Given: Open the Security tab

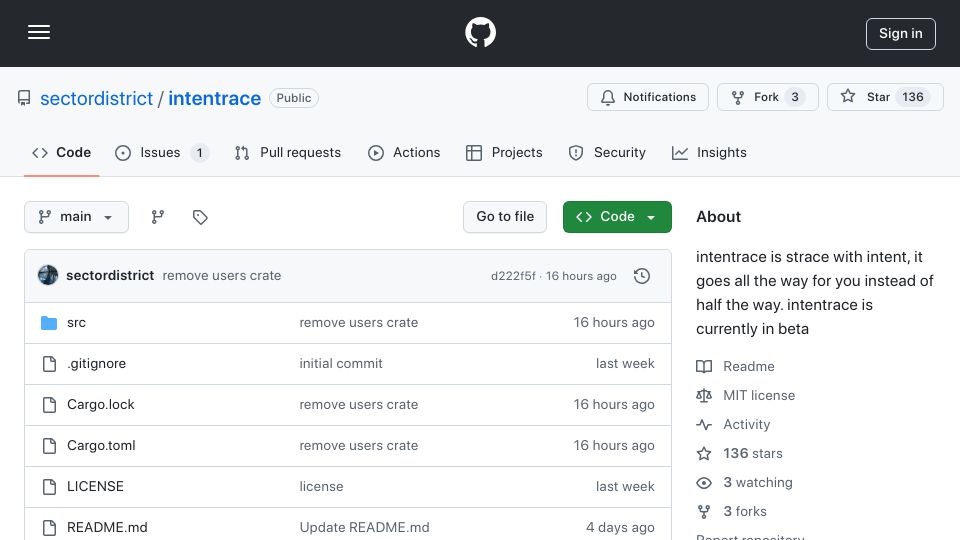Looking at the screenshot, I should coord(607,152).
